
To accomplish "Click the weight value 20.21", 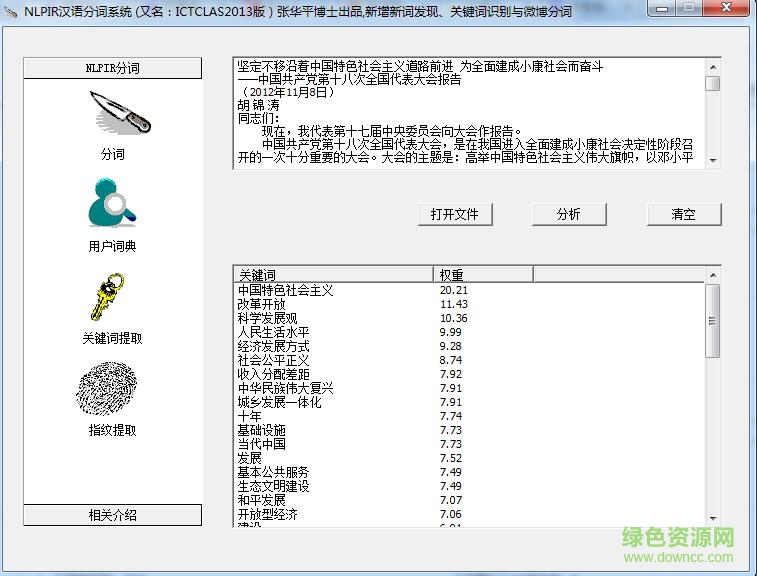I will [454, 290].
